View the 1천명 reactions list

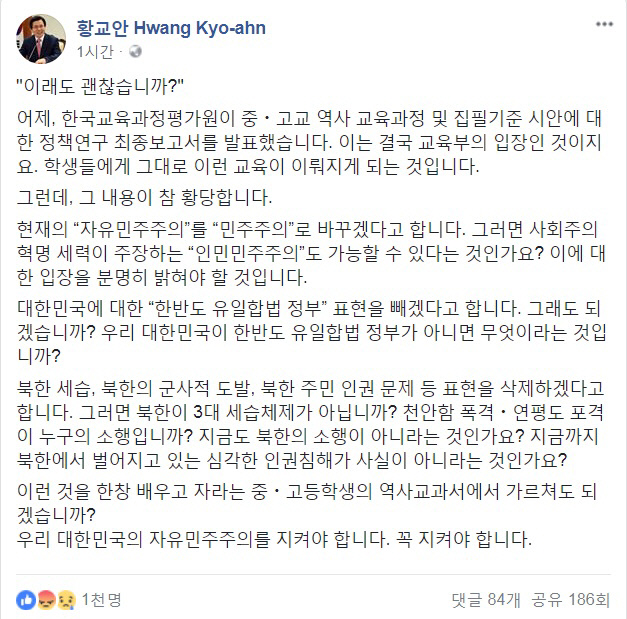point(101,600)
